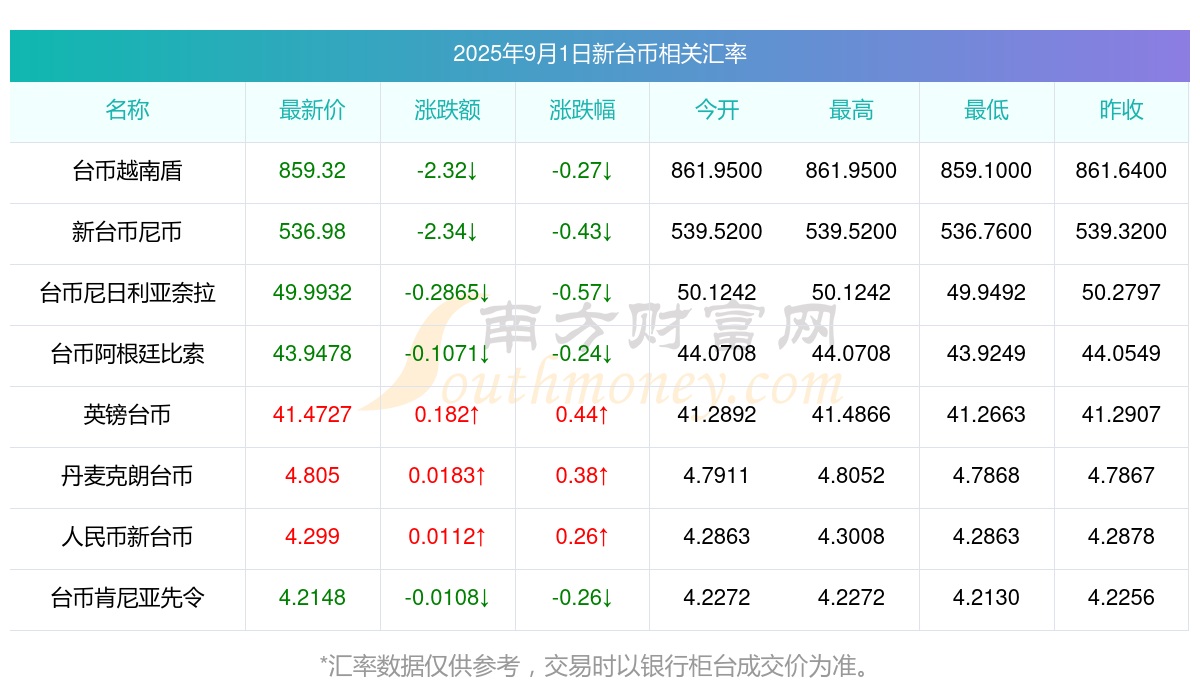This screenshot has height=698, width=1200.
Task: Click the 台币阿根廷比索 row name
Action: tap(127, 355)
